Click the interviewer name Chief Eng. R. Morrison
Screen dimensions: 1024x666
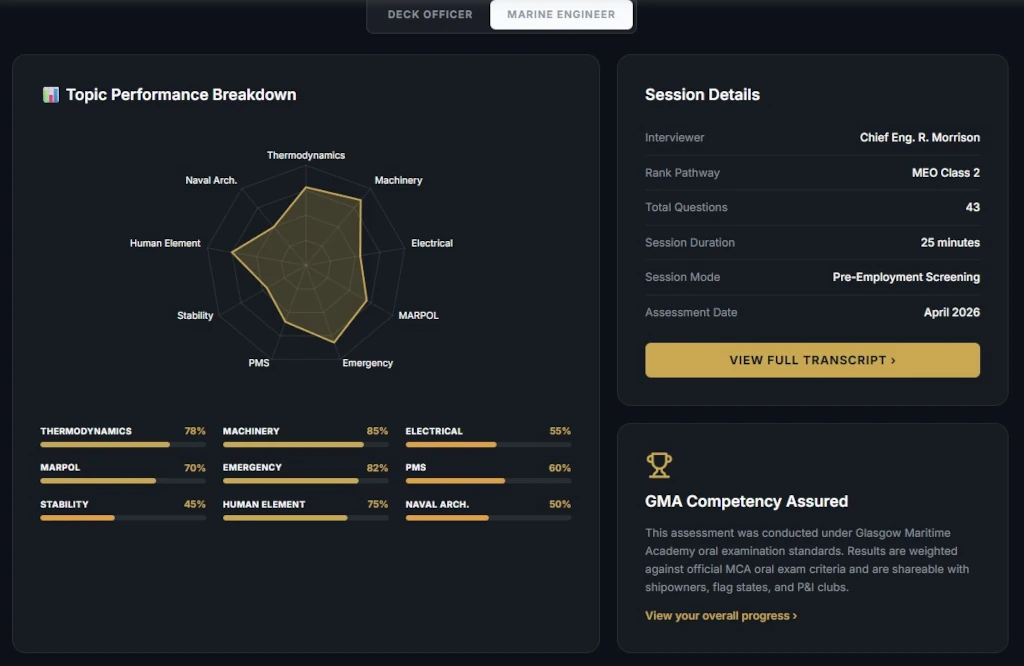[920, 137]
